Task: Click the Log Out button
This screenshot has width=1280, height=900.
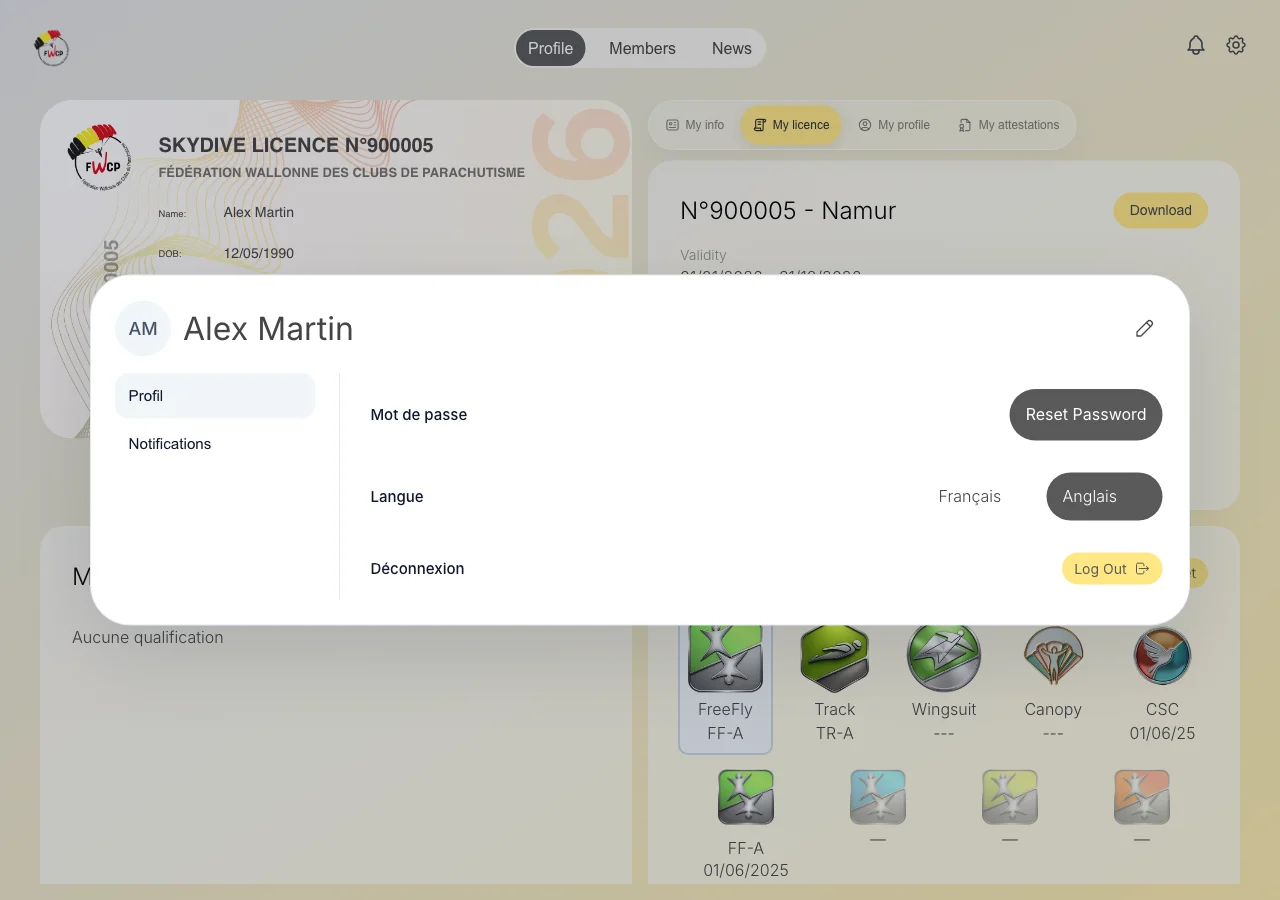Action: pyautogui.click(x=1112, y=569)
